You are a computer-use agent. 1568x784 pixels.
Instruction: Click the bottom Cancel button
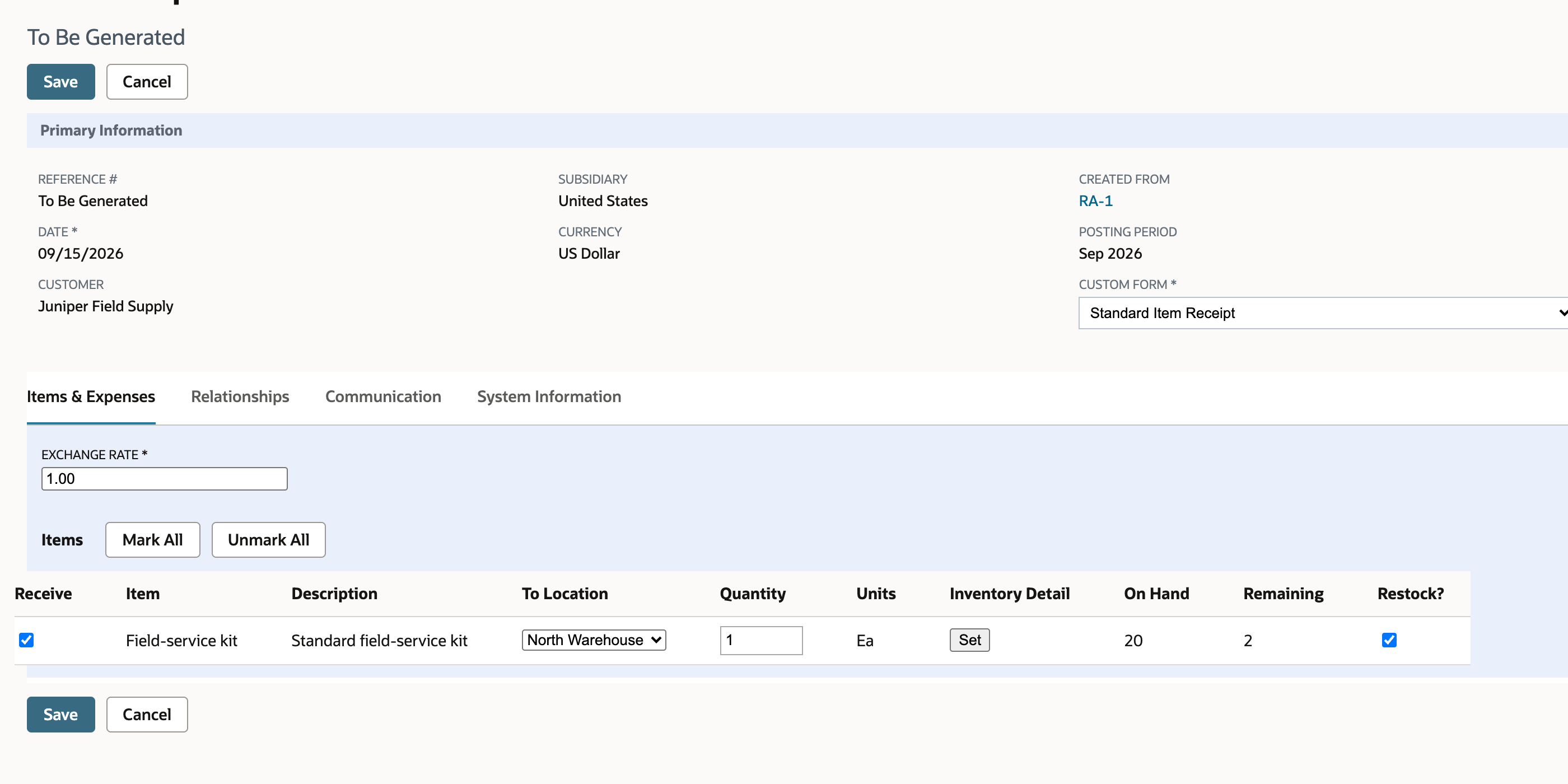pyautogui.click(x=147, y=714)
